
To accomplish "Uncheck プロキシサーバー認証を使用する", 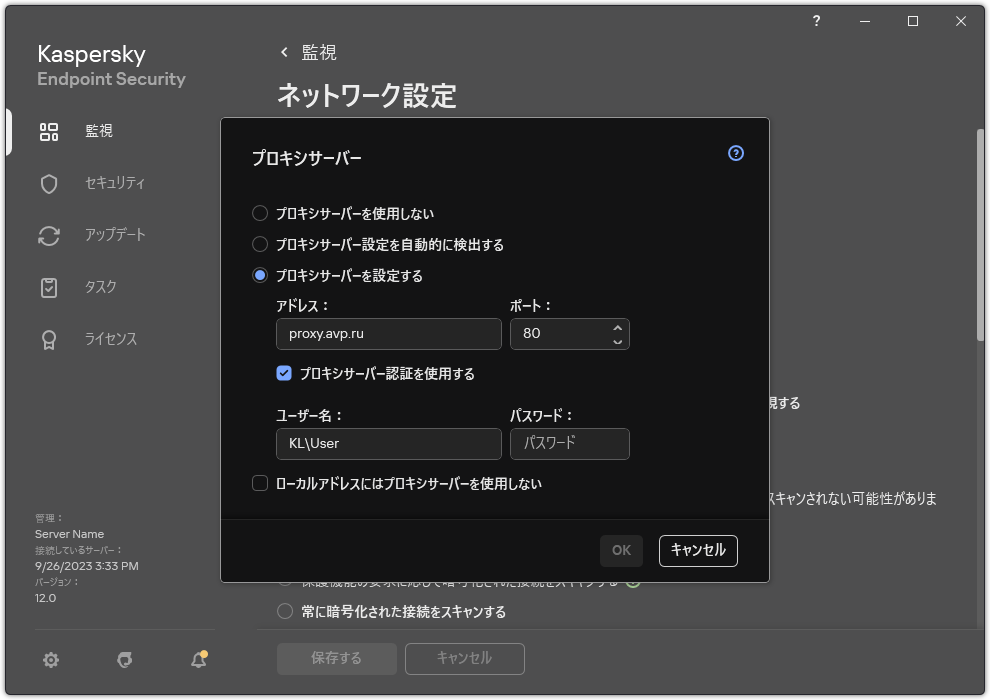I will (x=283, y=373).
